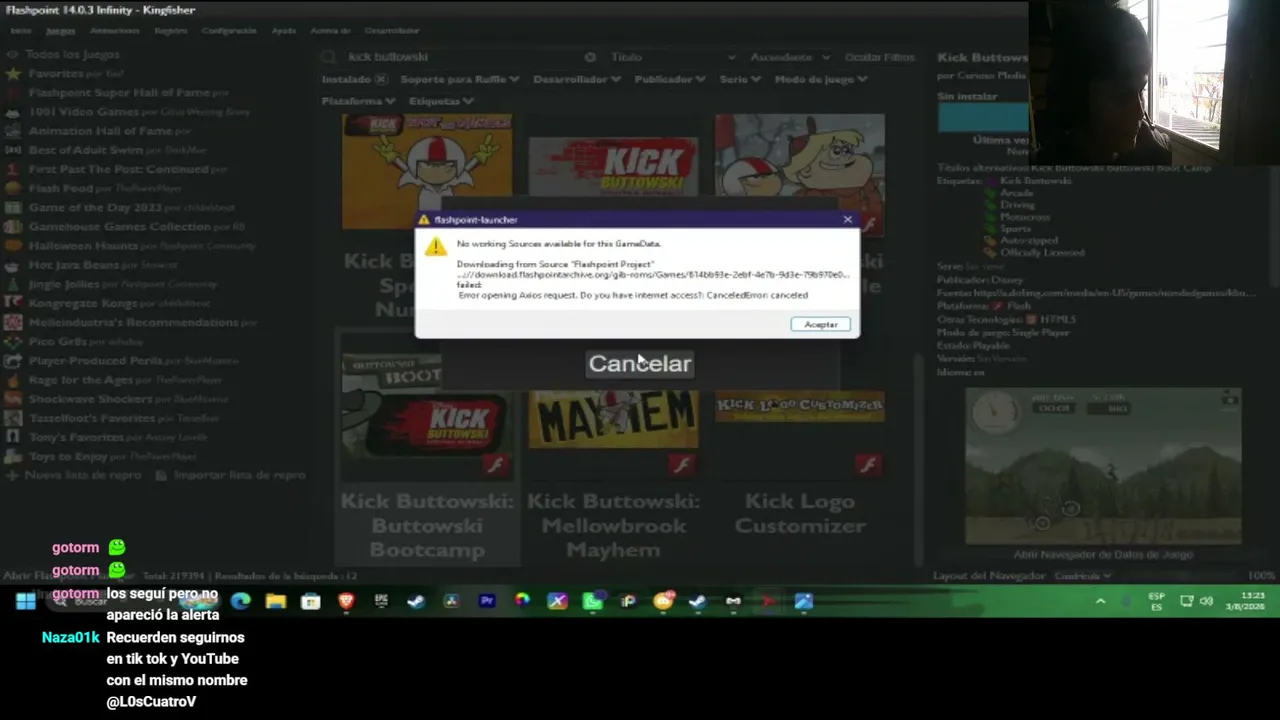1280x720 pixels.
Task: Select Todos los Juegos in sidebar
Action: point(72,54)
